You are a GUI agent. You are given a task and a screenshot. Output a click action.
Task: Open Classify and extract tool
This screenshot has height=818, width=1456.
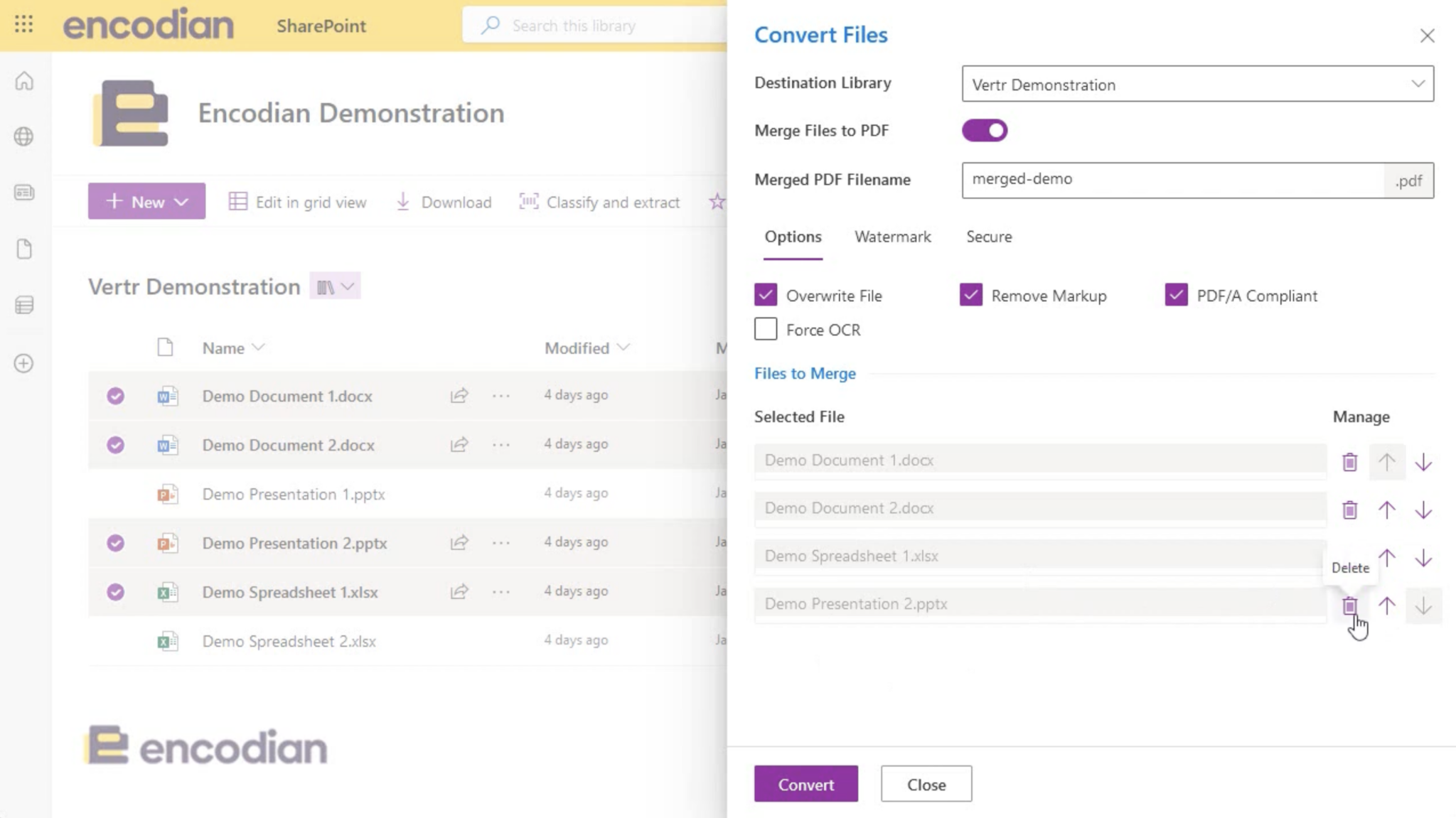[x=599, y=203]
